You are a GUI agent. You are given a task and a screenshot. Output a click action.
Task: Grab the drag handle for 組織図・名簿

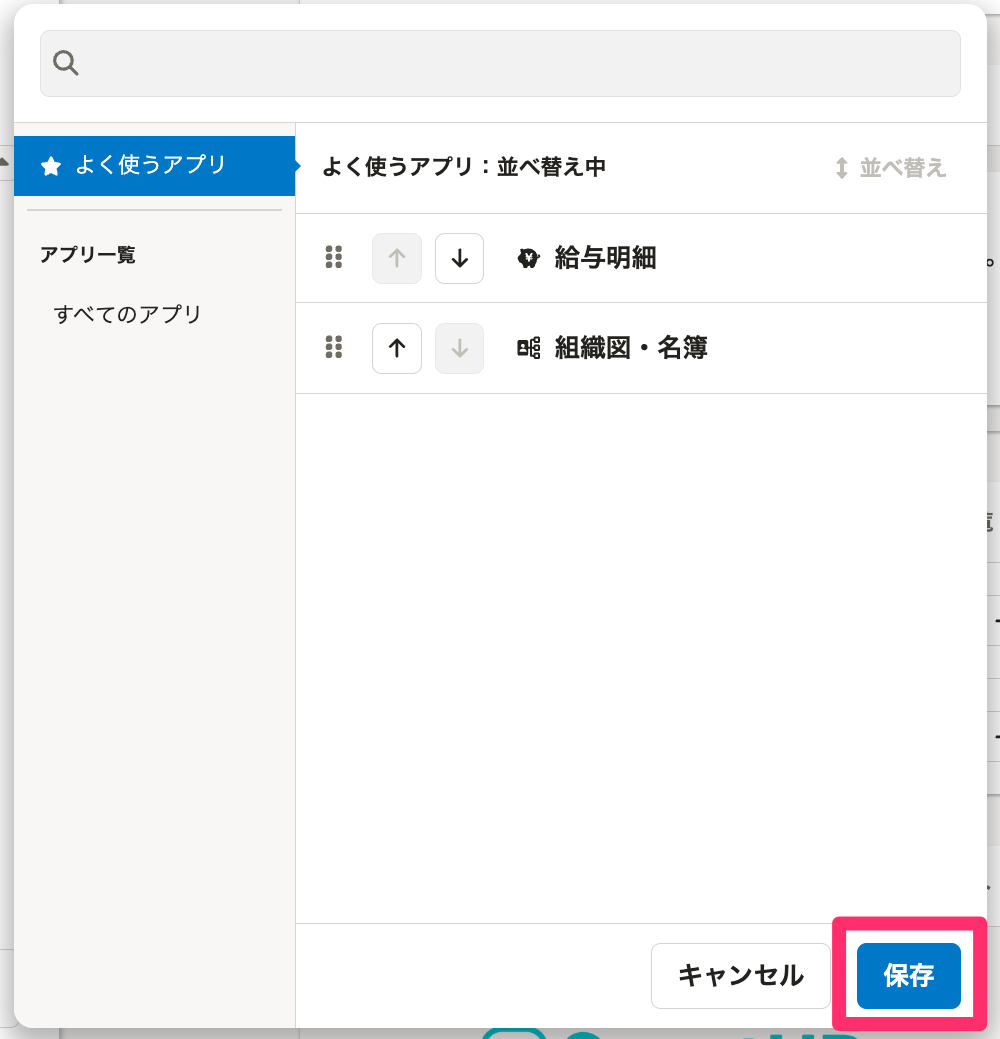pos(334,348)
